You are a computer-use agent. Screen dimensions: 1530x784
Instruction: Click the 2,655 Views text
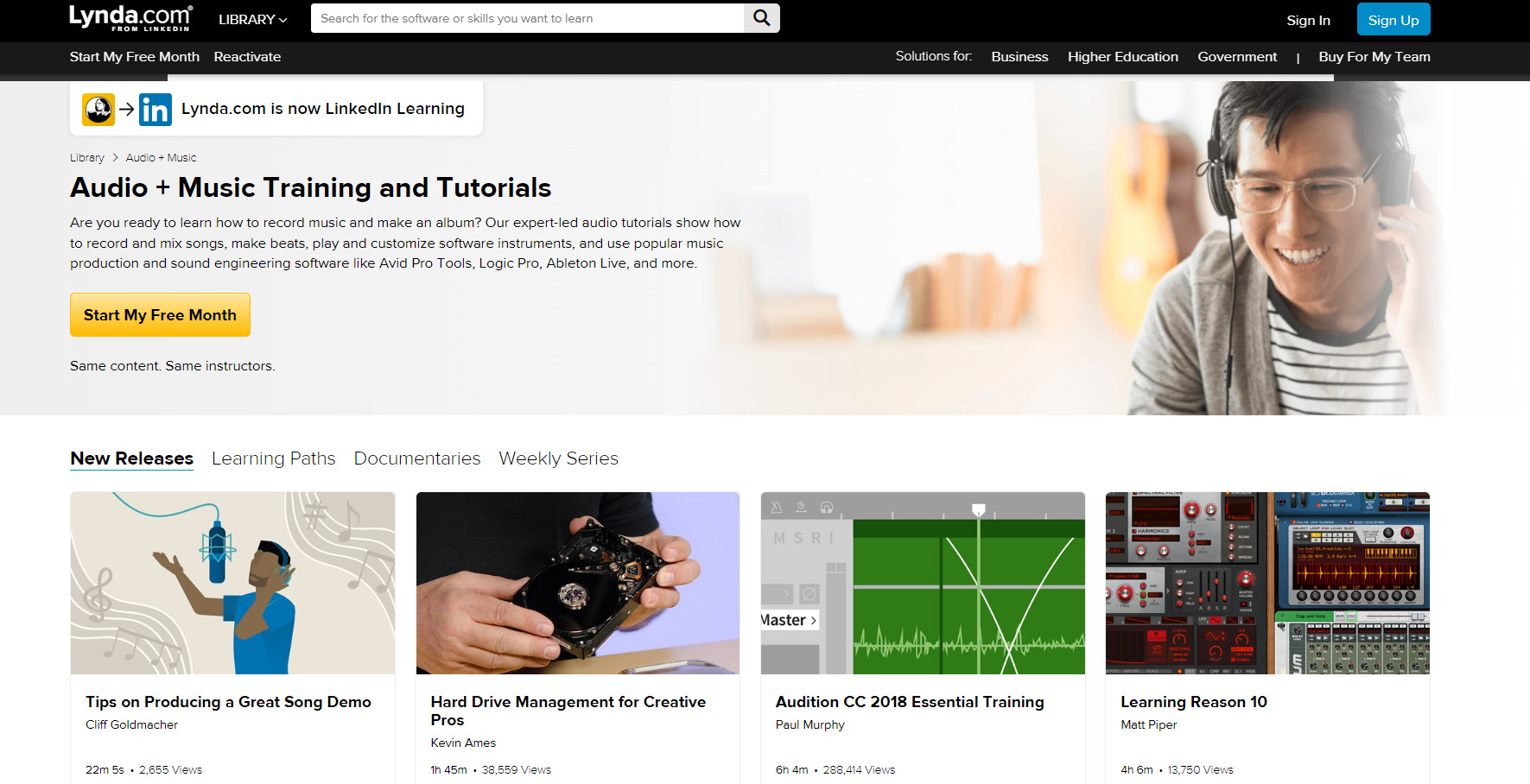[170, 770]
